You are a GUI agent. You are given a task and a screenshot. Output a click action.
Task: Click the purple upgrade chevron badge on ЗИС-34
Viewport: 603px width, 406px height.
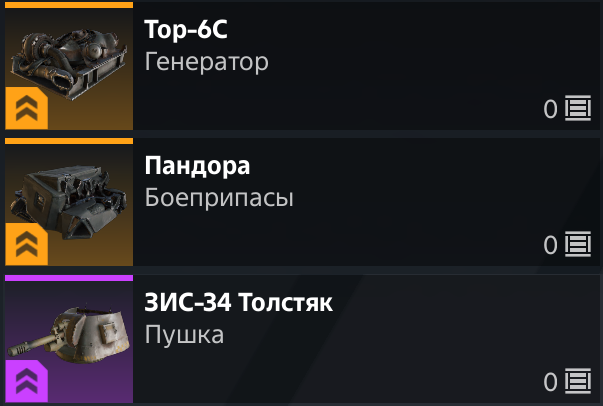click(x=27, y=381)
